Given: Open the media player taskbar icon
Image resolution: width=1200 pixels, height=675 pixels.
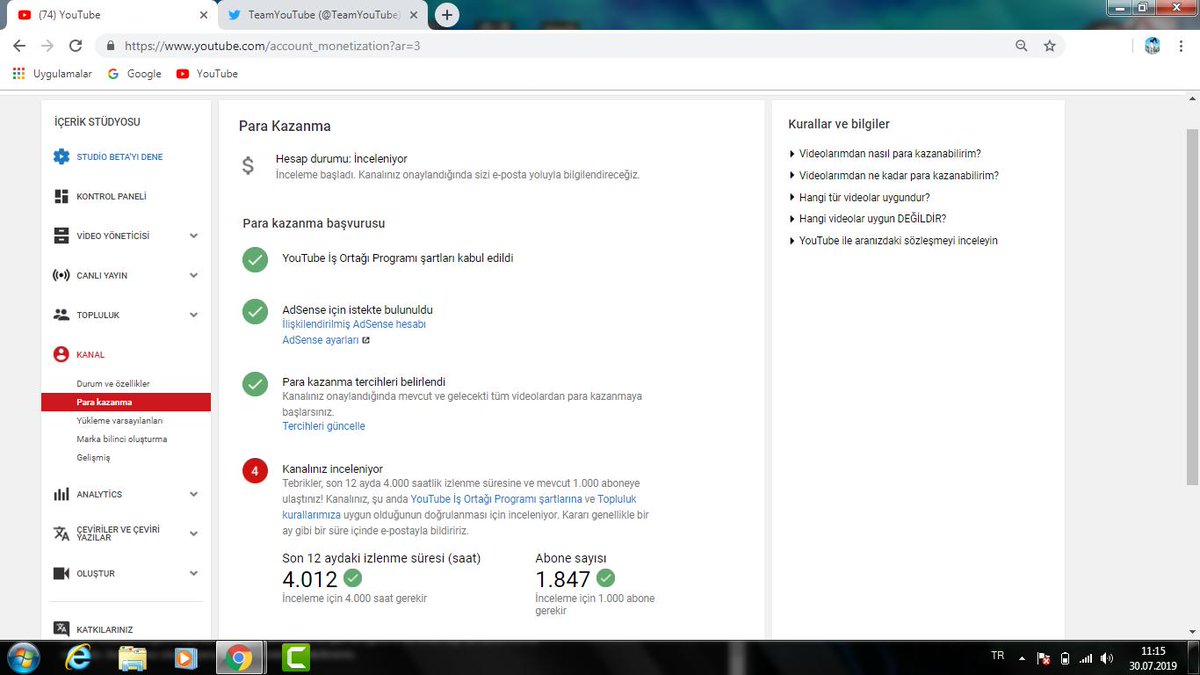Looking at the screenshot, I should point(185,657).
